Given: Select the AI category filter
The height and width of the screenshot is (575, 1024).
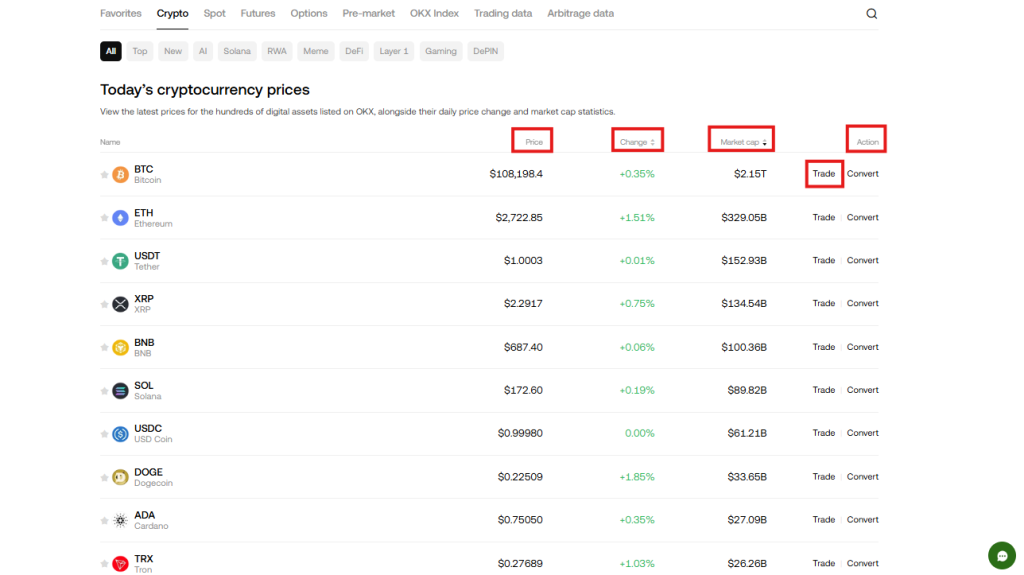Looking at the screenshot, I should (203, 51).
